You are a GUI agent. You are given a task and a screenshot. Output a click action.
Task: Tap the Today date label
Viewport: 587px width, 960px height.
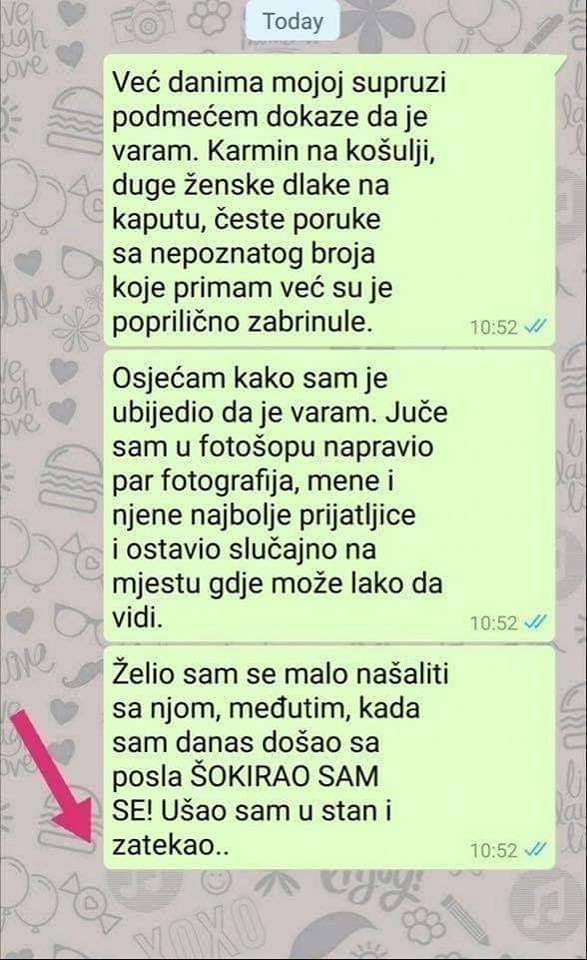pos(293,21)
